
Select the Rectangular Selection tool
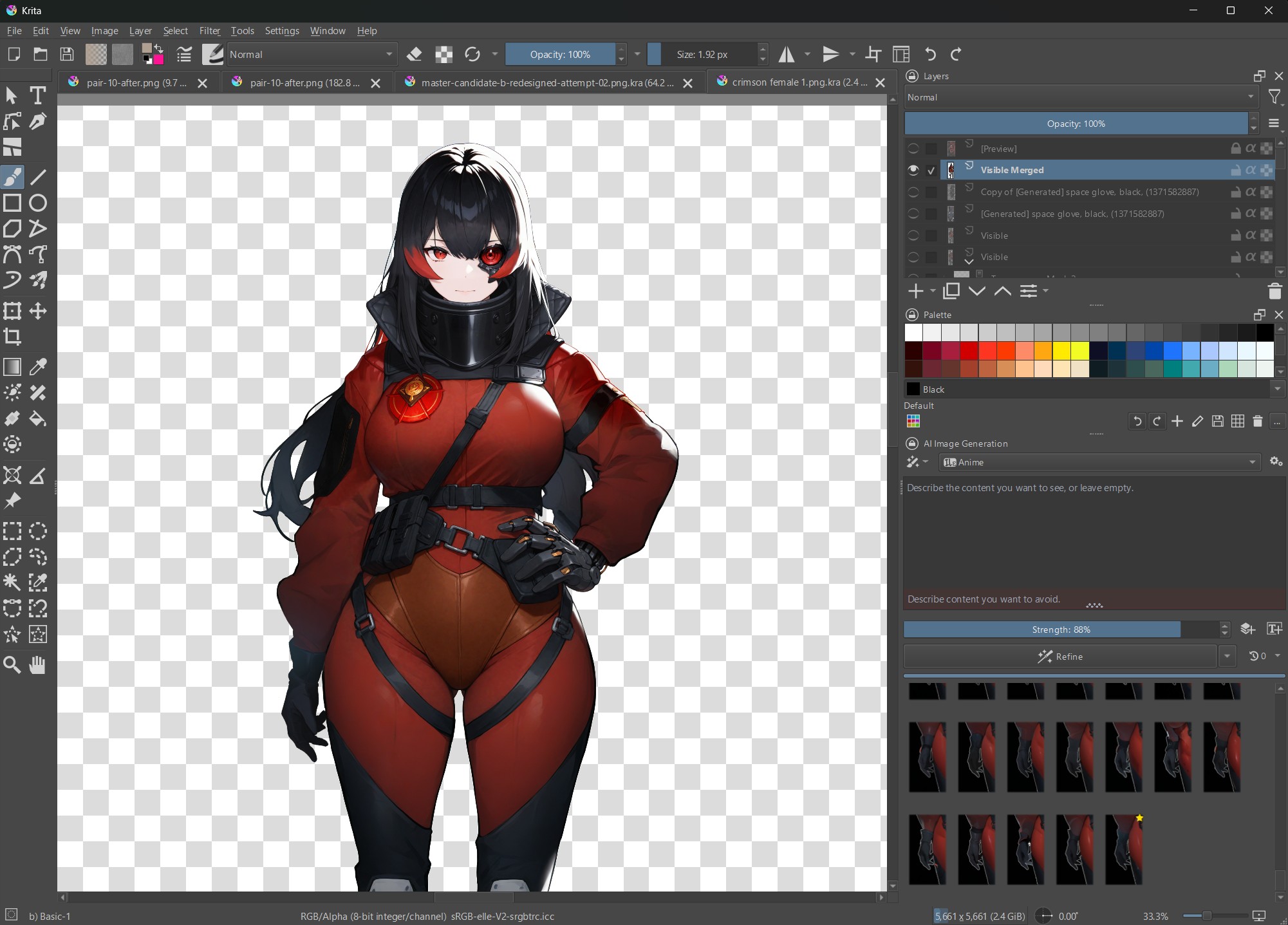click(12, 531)
